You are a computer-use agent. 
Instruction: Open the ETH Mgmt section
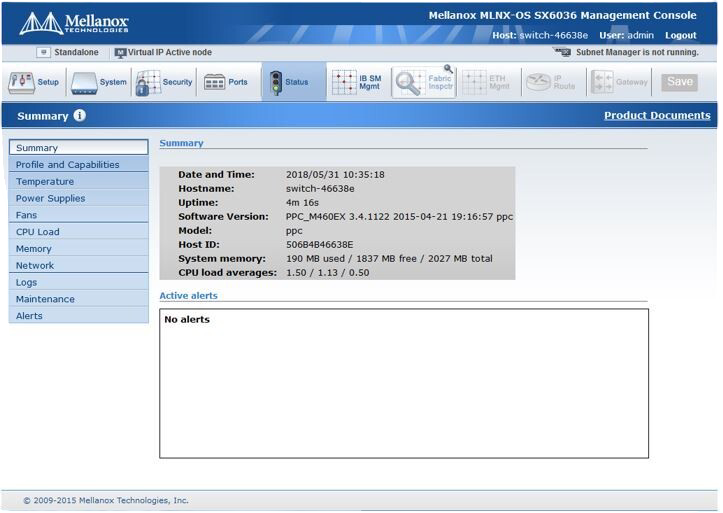486,83
